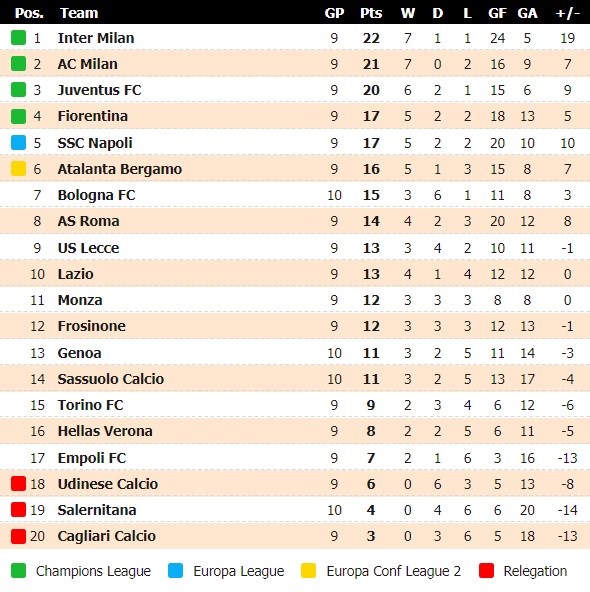Sort the table by Pts column header
The width and height of the screenshot is (590, 592).
pos(371,13)
